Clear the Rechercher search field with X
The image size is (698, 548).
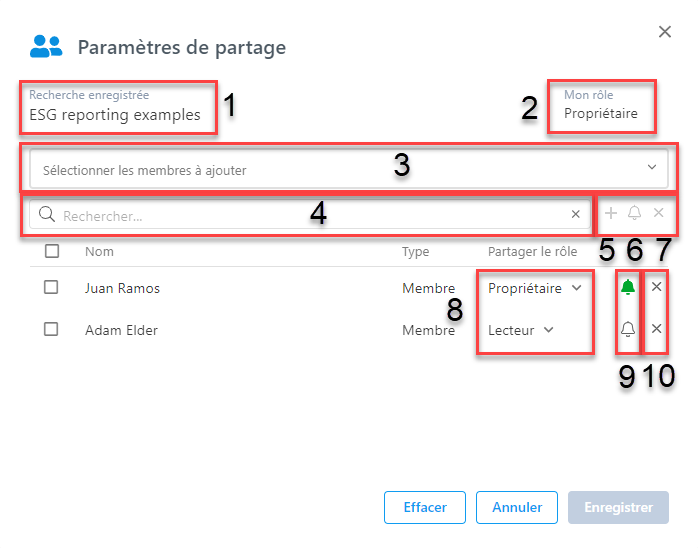point(576,214)
